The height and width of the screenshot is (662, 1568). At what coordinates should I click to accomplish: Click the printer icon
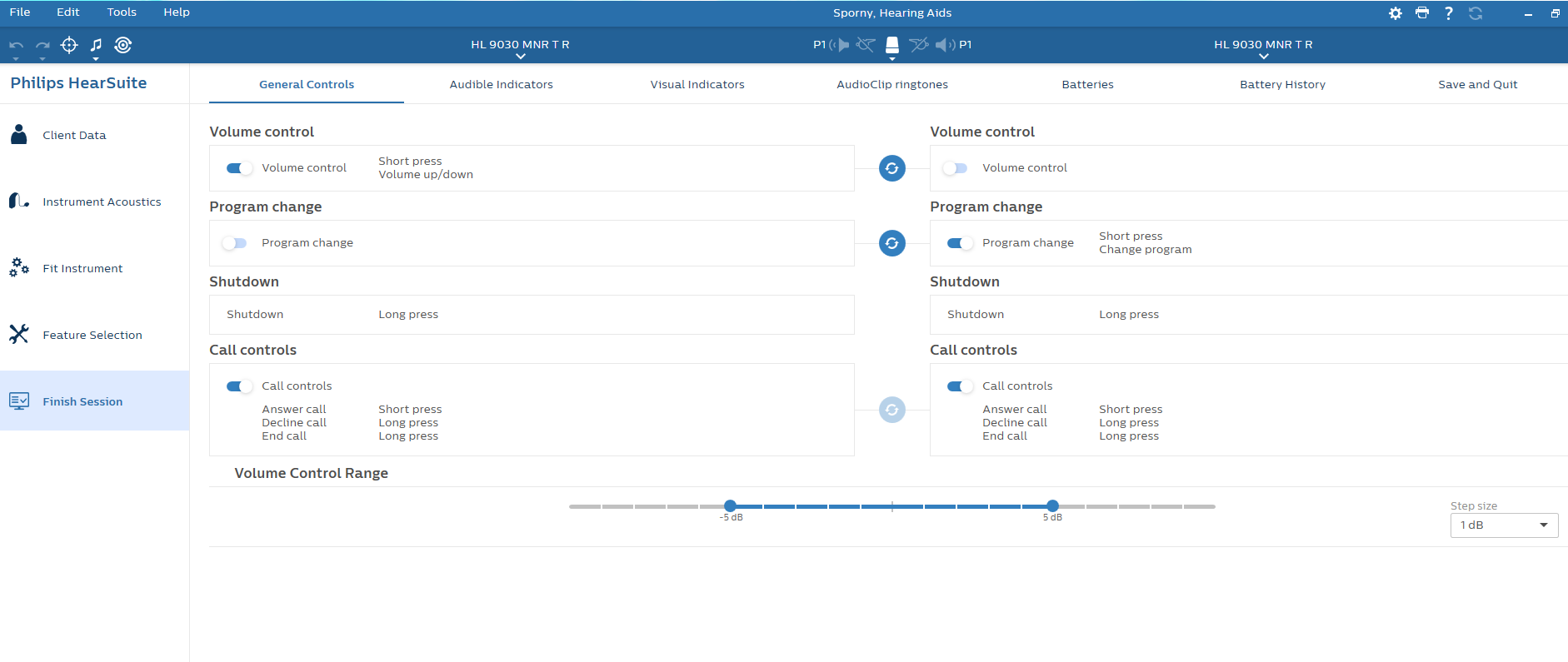(1422, 13)
